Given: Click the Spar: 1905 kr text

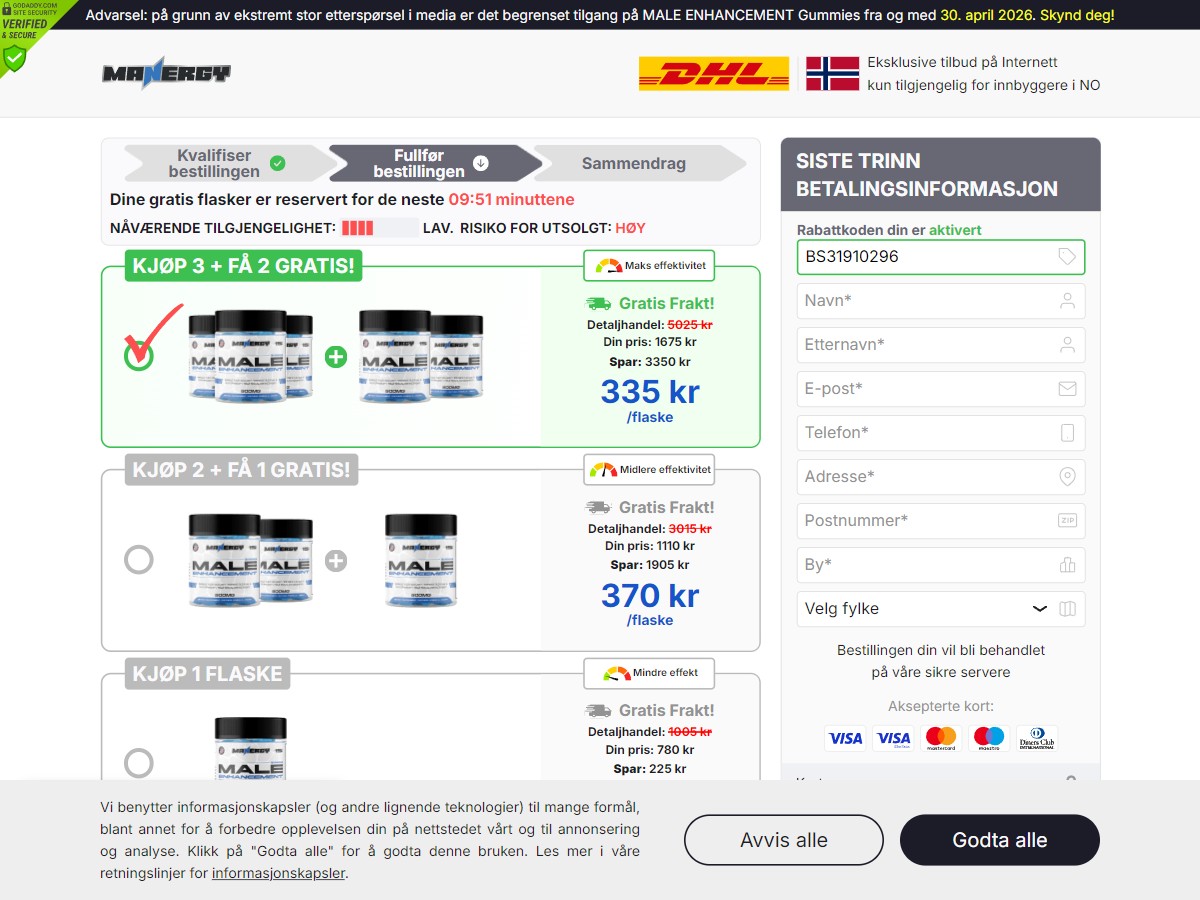Looking at the screenshot, I should pos(650,565).
